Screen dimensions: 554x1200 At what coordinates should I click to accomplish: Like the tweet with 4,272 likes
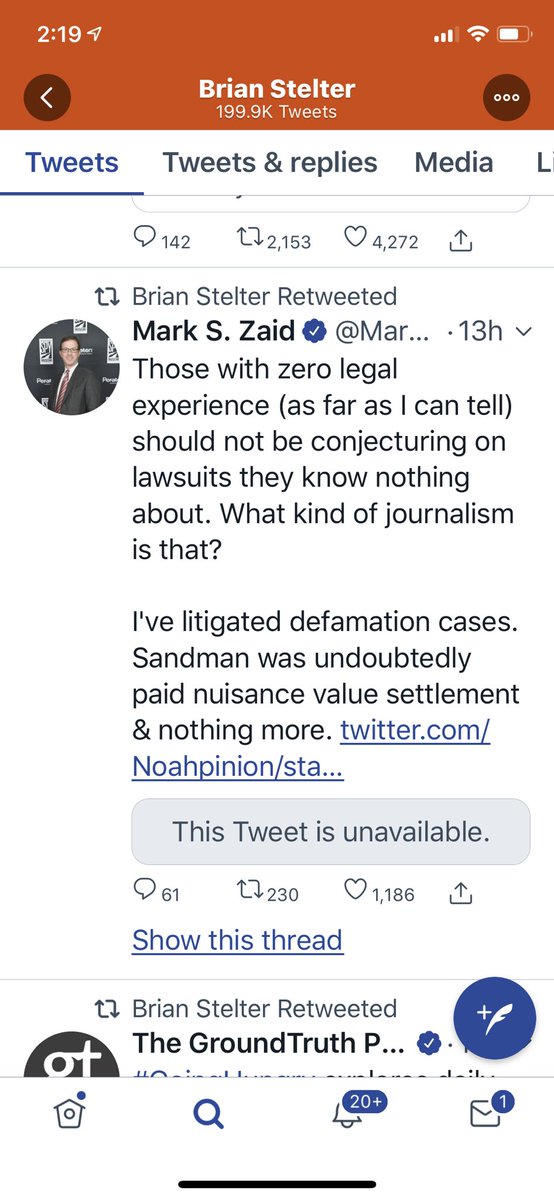point(381,239)
